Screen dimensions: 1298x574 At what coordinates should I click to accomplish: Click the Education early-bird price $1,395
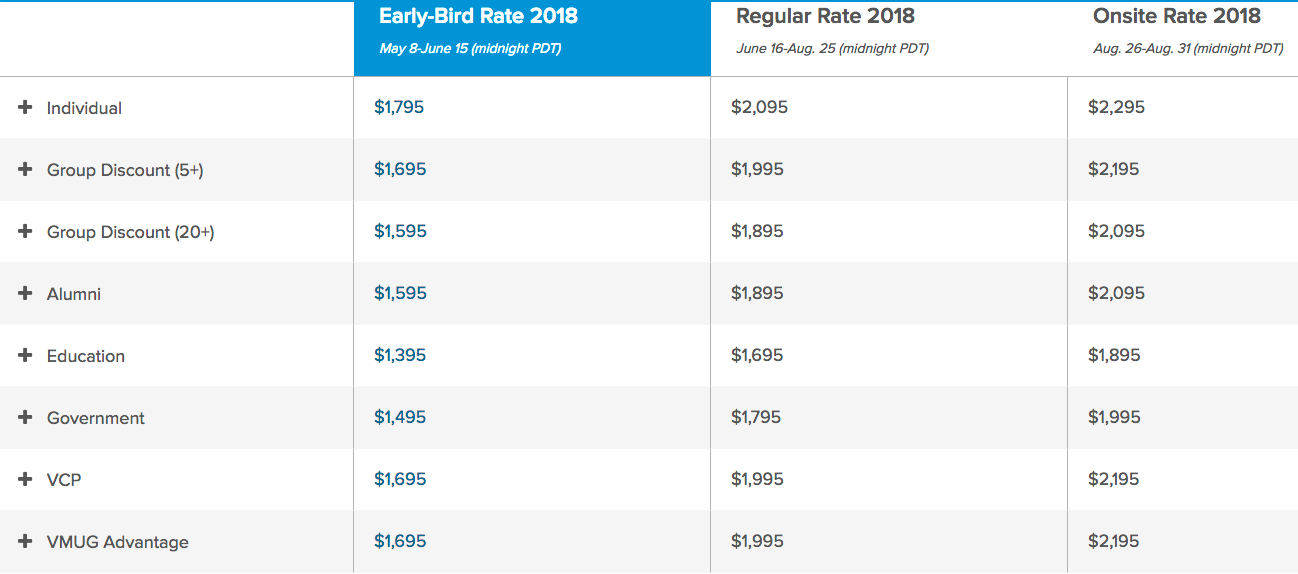click(x=400, y=355)
